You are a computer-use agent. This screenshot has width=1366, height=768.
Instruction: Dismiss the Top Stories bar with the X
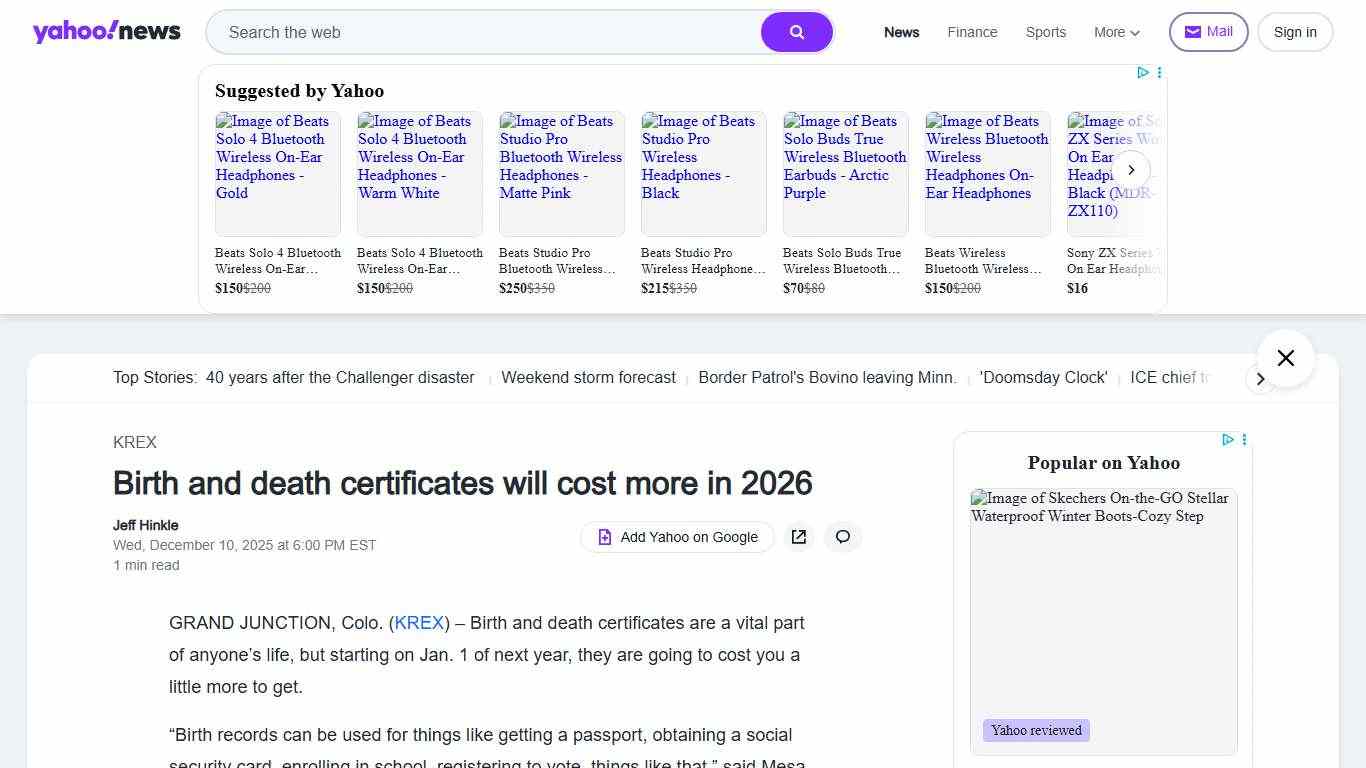click(1285, 358)
